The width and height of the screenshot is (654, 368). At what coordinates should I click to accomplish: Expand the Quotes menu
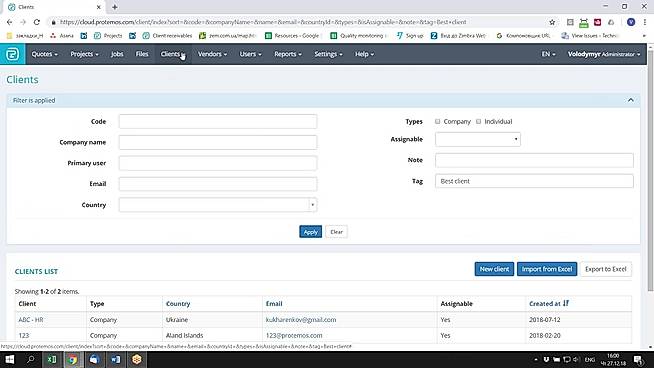(44, 54)
